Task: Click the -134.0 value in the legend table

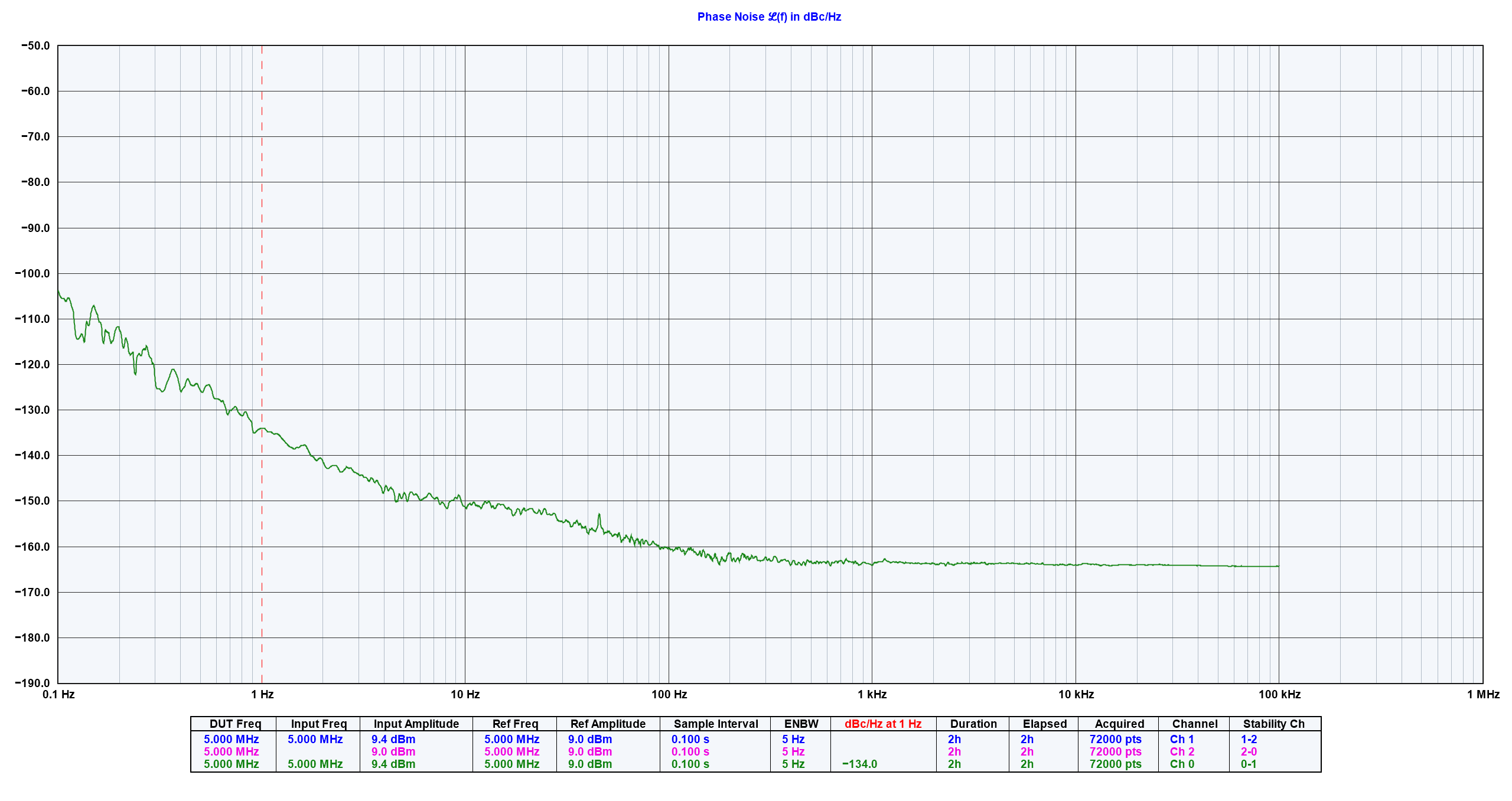Action: coord(859,764)
